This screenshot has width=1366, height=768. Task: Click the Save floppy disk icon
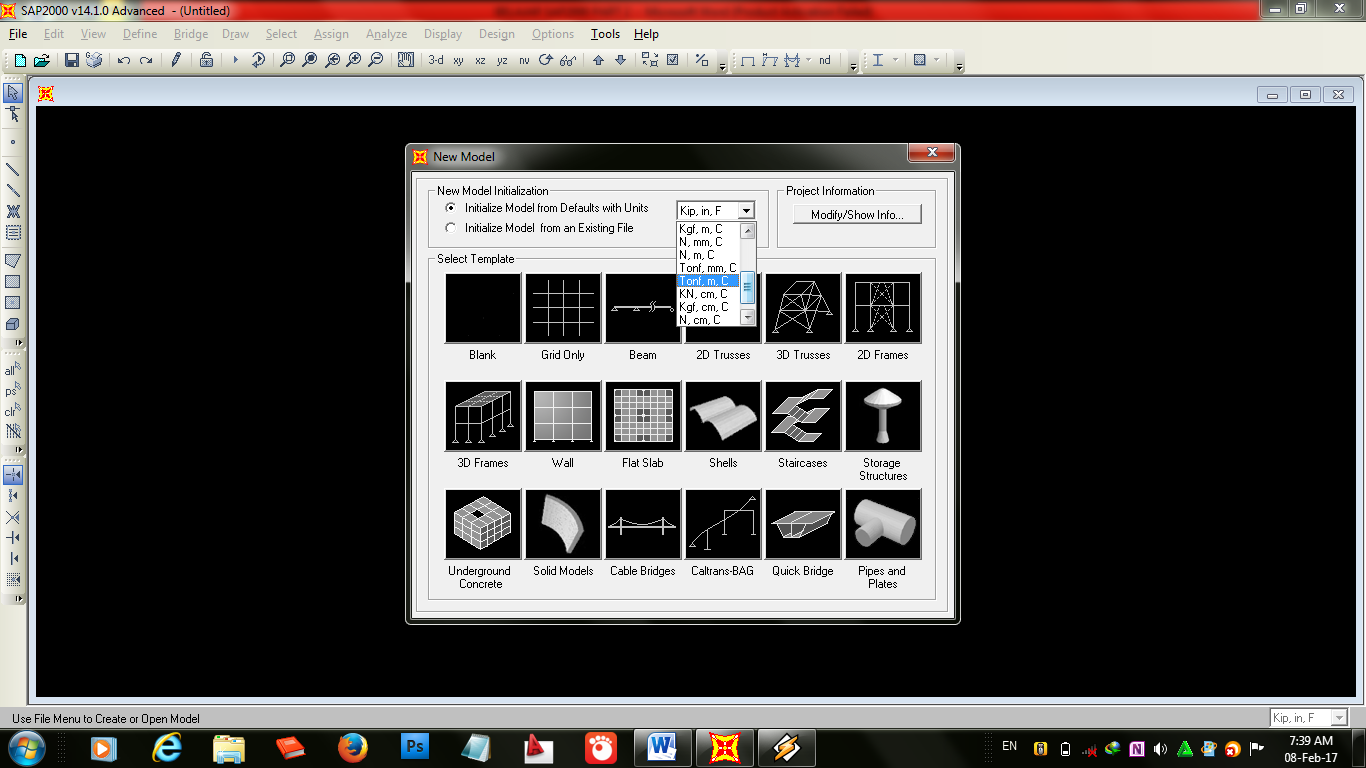click(72, 60)
